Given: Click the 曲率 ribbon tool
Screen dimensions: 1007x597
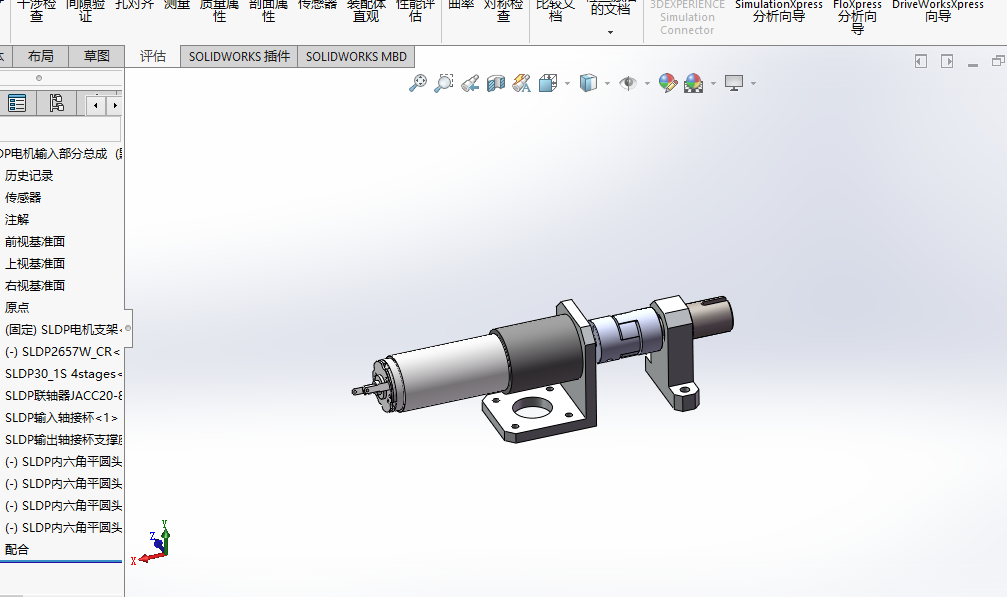Looking at the screenshot, I should click(460, 4).
